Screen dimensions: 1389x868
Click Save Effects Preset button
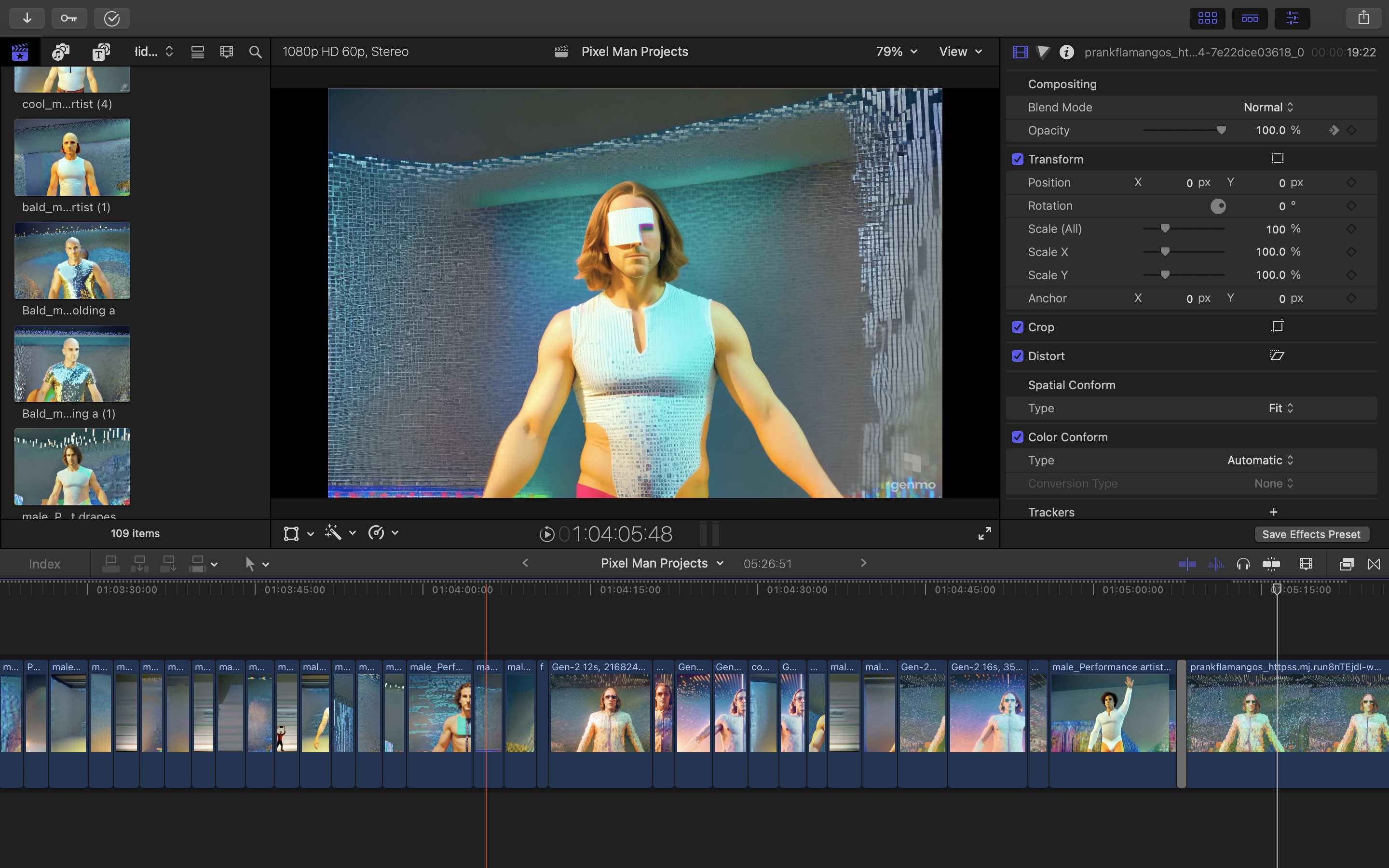pyautogui.click(x=1311, y=534)
